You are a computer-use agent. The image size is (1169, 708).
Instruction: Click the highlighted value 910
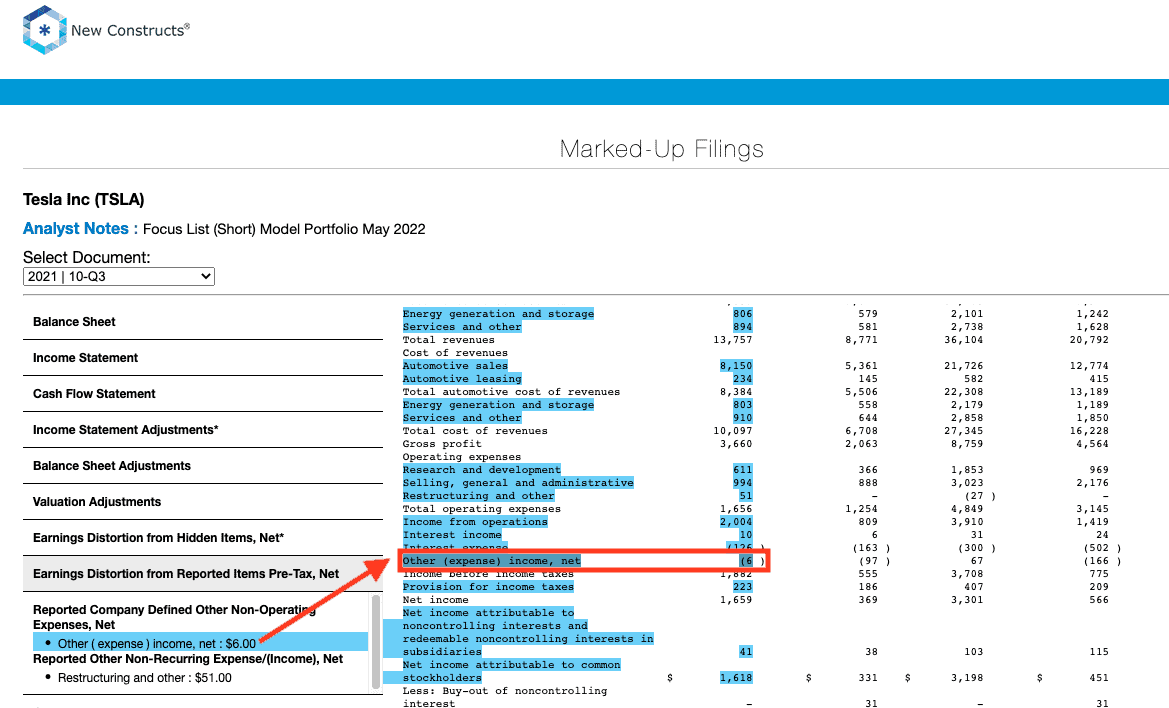pos(743,418)
